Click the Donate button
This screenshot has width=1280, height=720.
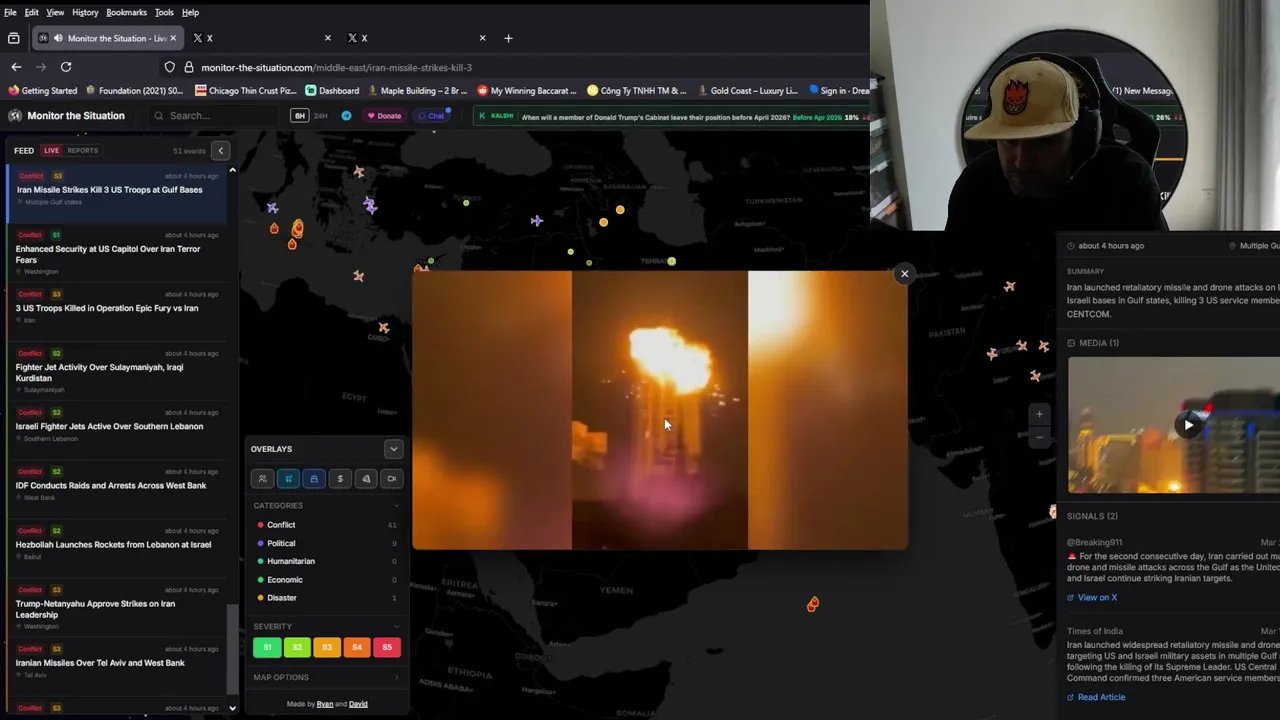(x=383, y=115)
